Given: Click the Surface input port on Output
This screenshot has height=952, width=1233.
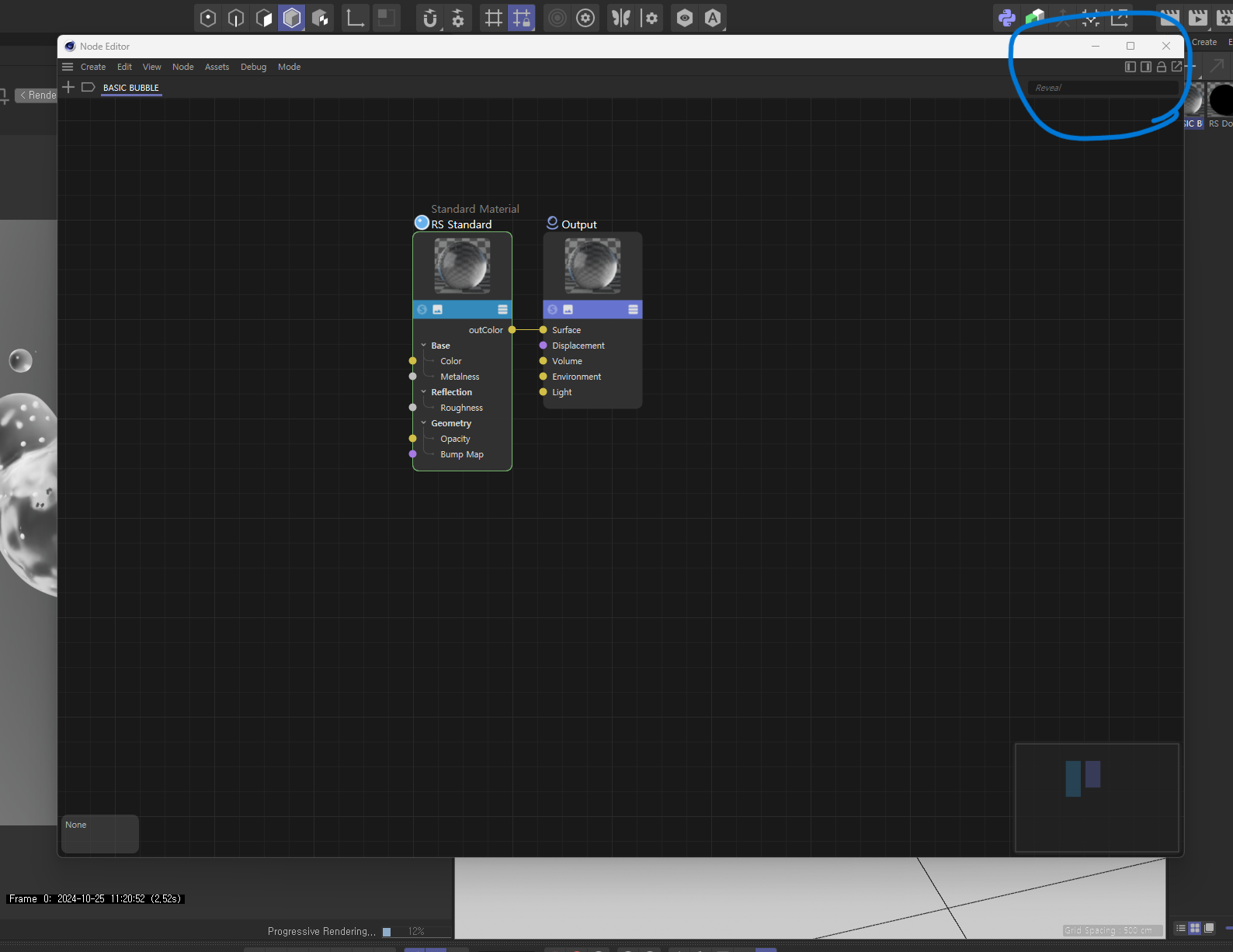Looking at the screenshot, I should pos(544,330).
